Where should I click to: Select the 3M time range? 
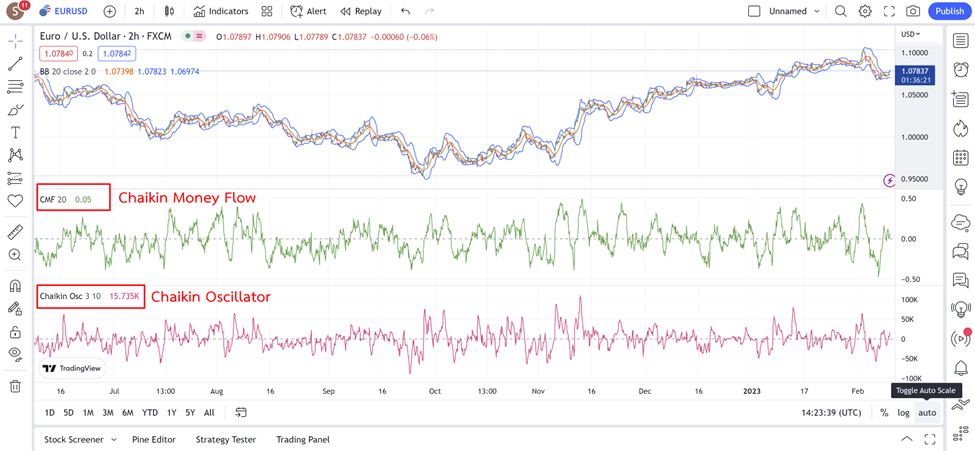point(108,412)
